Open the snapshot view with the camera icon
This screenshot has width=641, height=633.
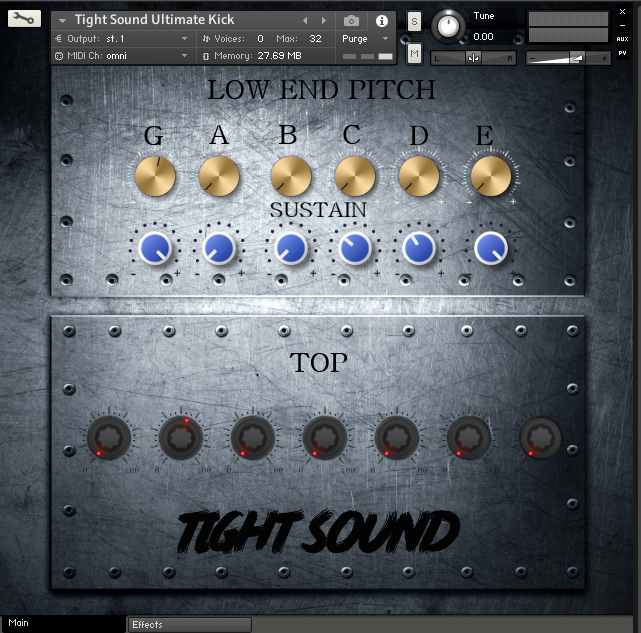tap(351, 20)
